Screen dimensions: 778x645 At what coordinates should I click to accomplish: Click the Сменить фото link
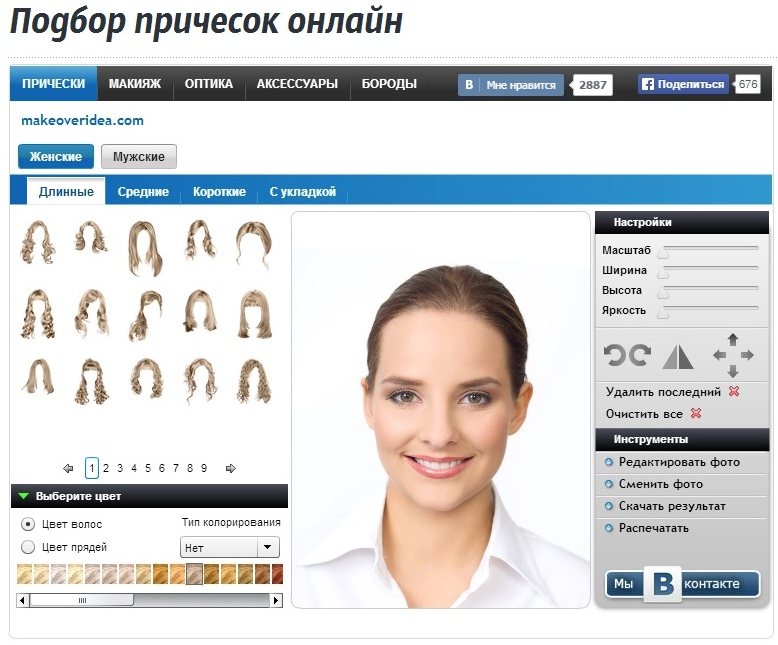[660, 484]
